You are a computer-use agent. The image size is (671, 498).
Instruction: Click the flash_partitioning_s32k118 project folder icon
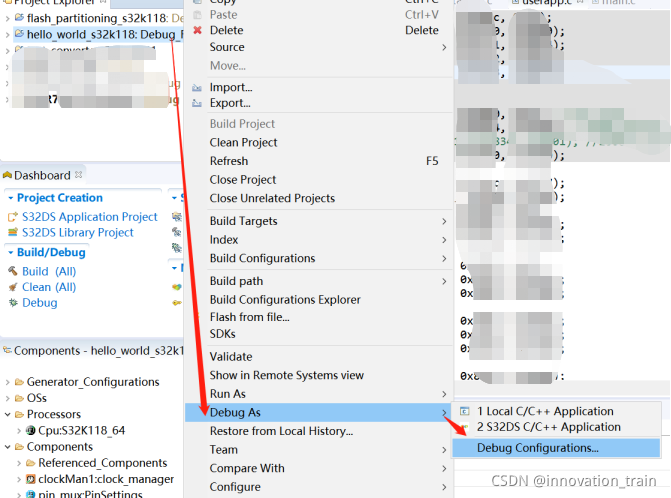tap(19, 18)
